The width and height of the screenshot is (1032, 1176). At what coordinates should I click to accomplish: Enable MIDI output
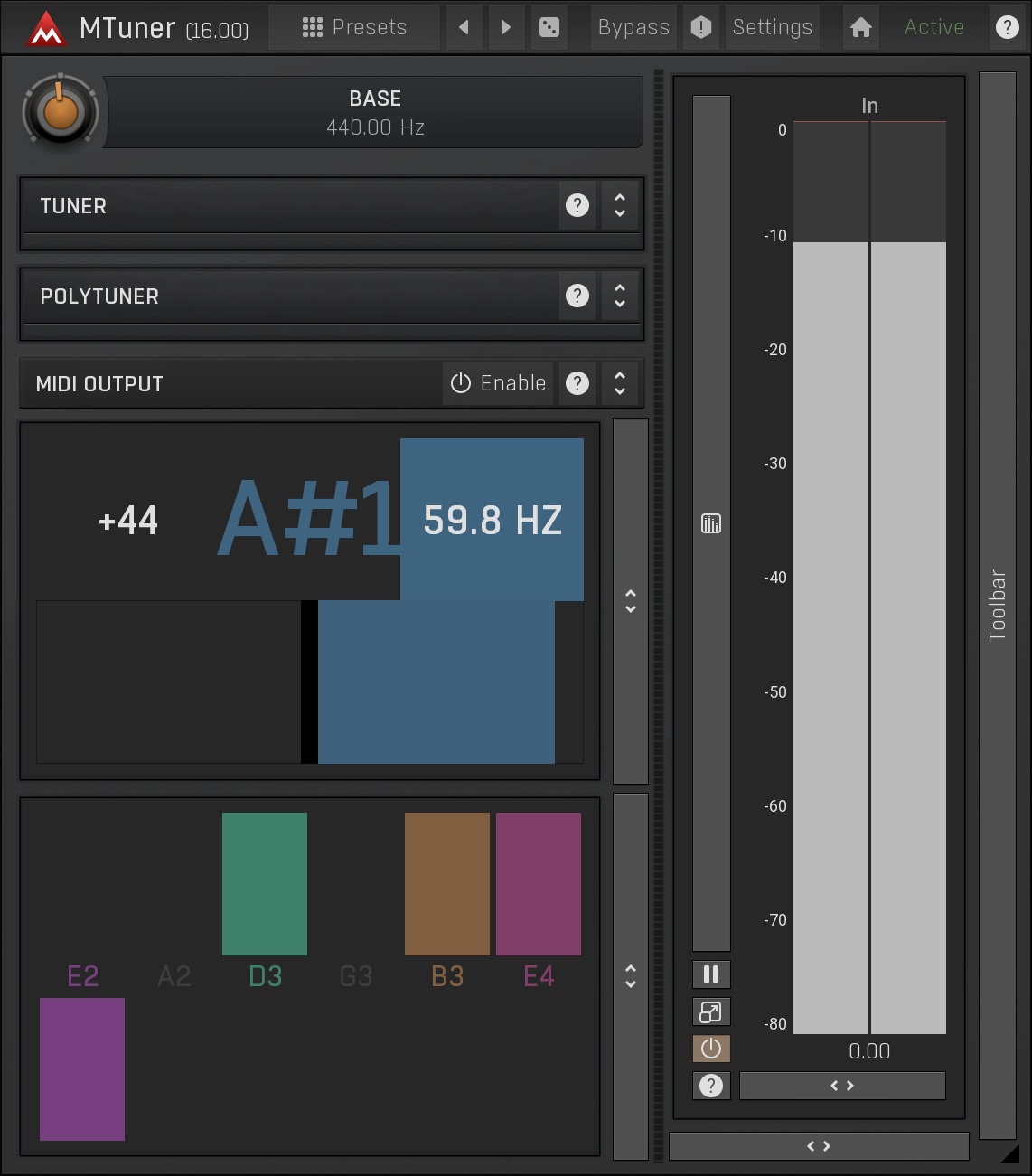point(498,383)
